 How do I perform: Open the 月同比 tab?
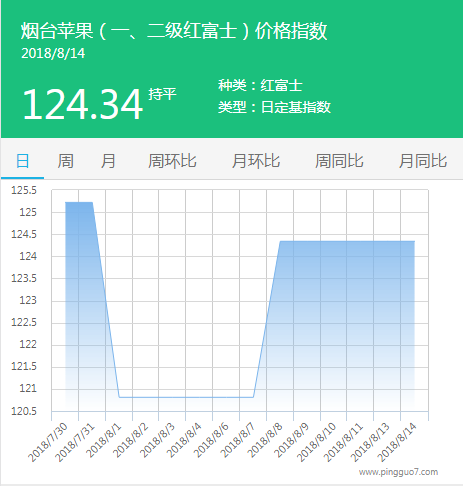click(423, 161)
